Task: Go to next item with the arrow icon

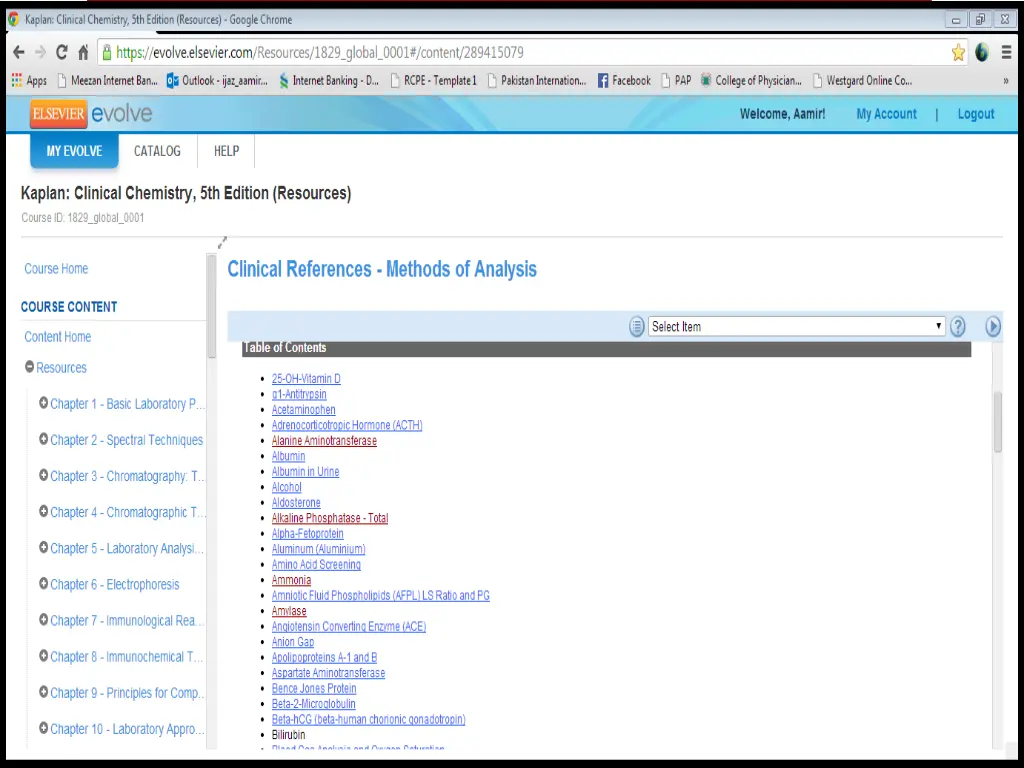Action: point(993,327)
